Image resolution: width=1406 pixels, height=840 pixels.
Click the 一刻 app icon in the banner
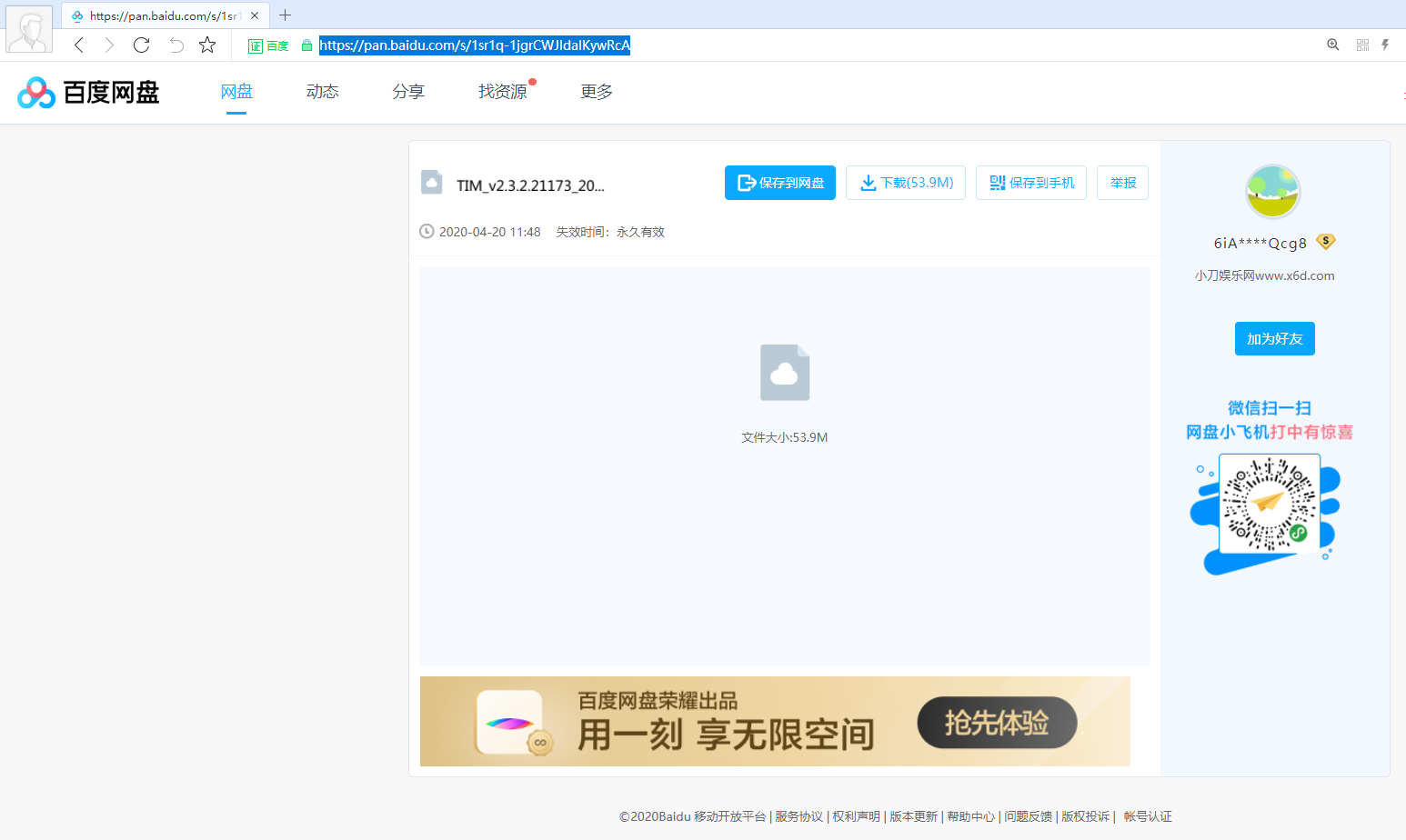(511, 722)
